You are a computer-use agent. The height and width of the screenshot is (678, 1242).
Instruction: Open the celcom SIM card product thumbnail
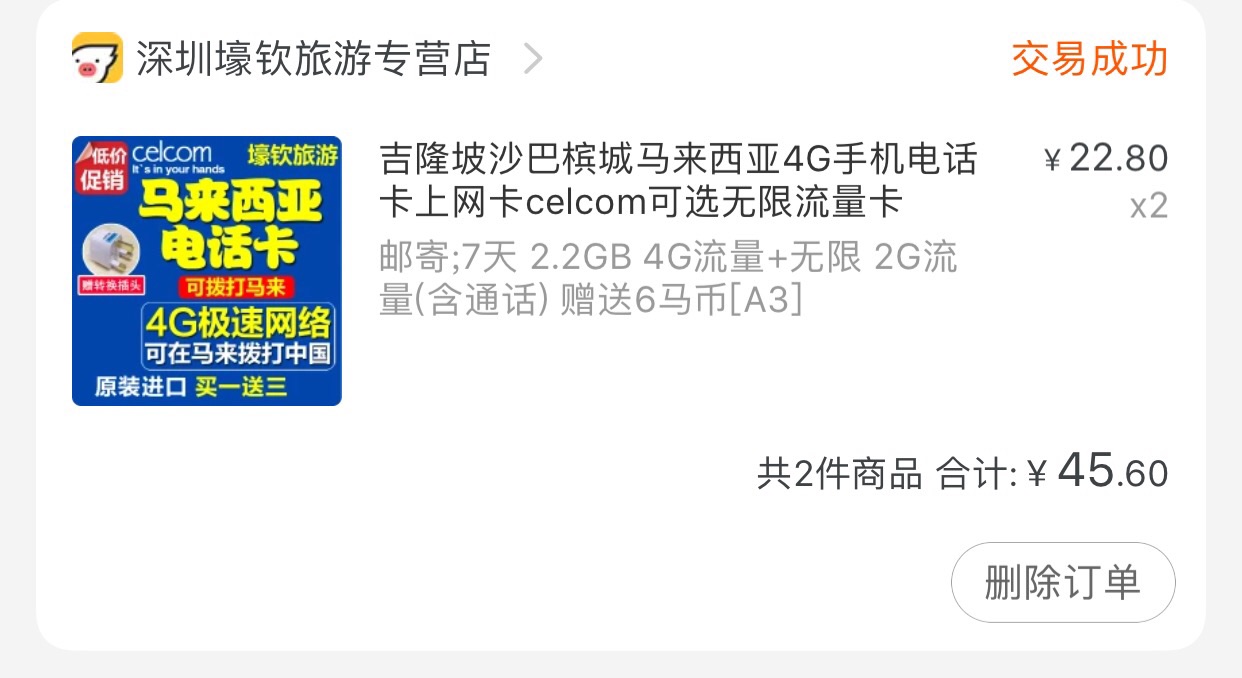click(x=207, y=271)
